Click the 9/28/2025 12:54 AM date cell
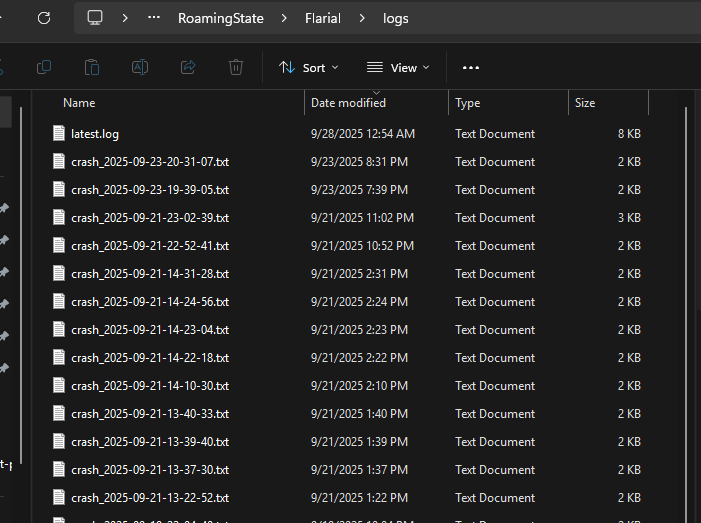This screenshot has width=701, height=523. (363, 134)
